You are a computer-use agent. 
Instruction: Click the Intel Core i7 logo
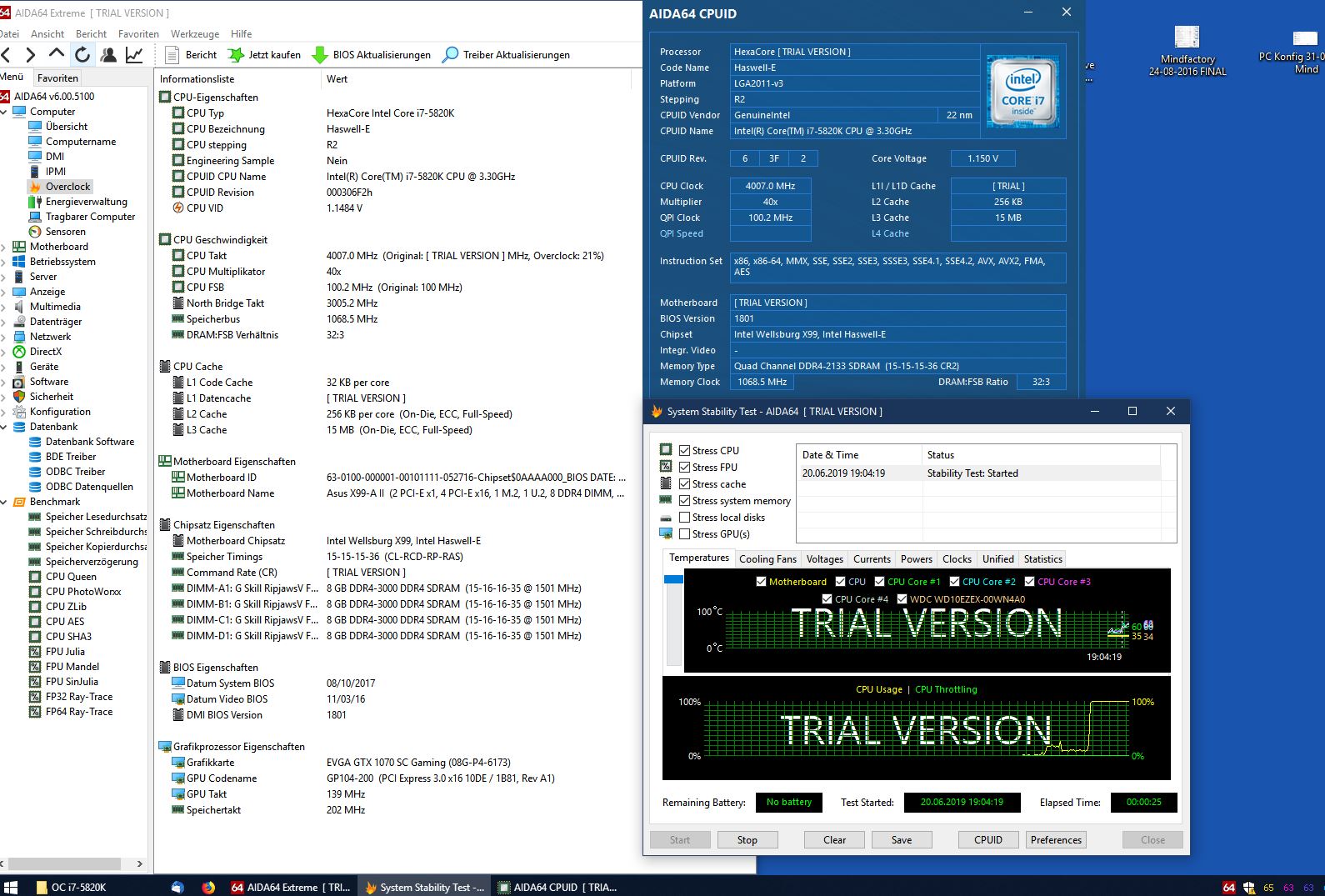click(x=1022, y=92)
